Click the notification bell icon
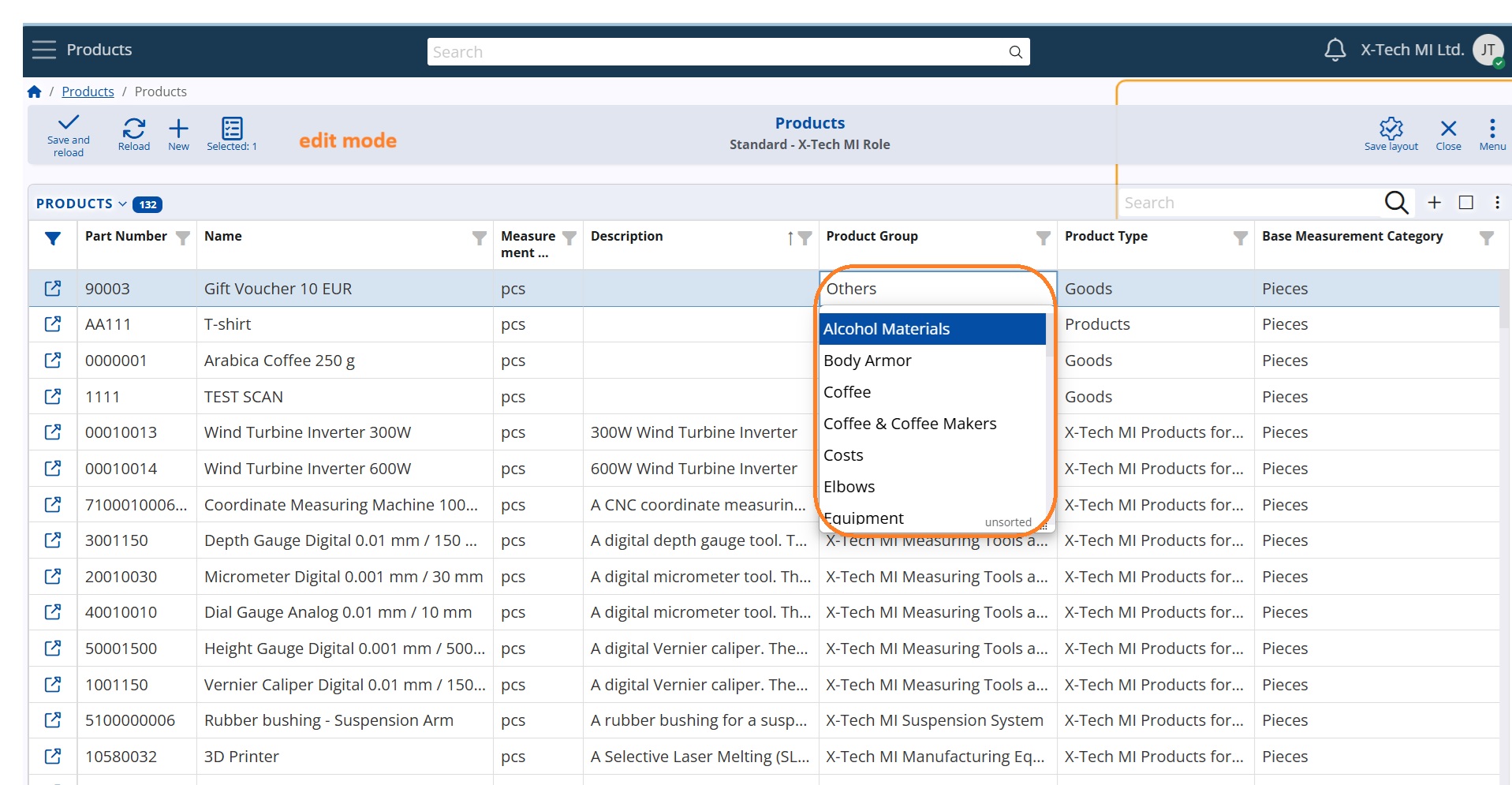Image resolution: width=1512 pixels, height=785 pixels. pos(1335,50)
